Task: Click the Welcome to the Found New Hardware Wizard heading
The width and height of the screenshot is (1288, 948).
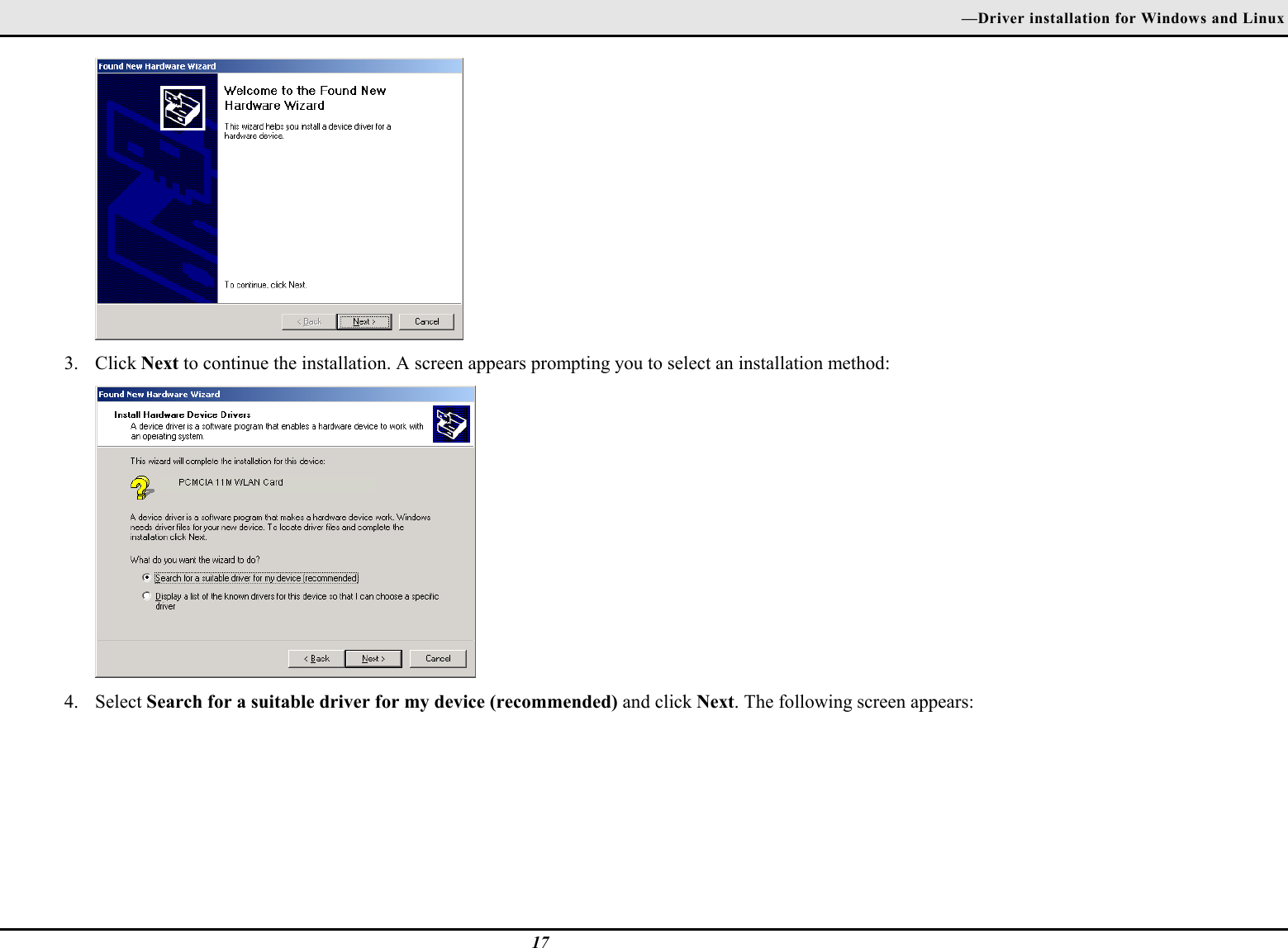Action: (x=305, y=98)
